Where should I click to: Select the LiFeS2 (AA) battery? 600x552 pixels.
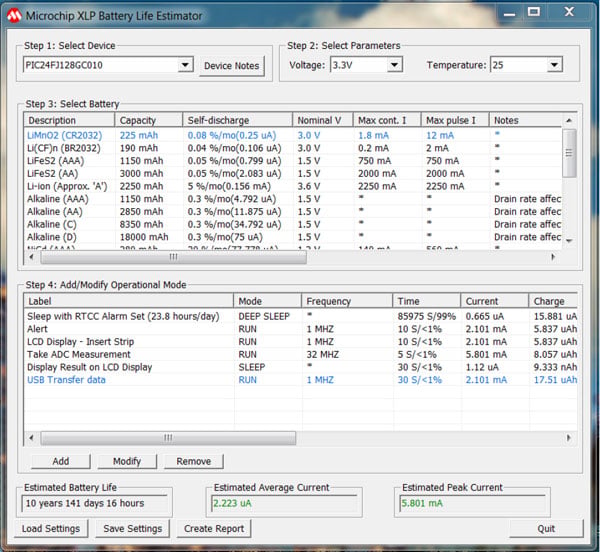pyautogui.click(x=293, y=173)
